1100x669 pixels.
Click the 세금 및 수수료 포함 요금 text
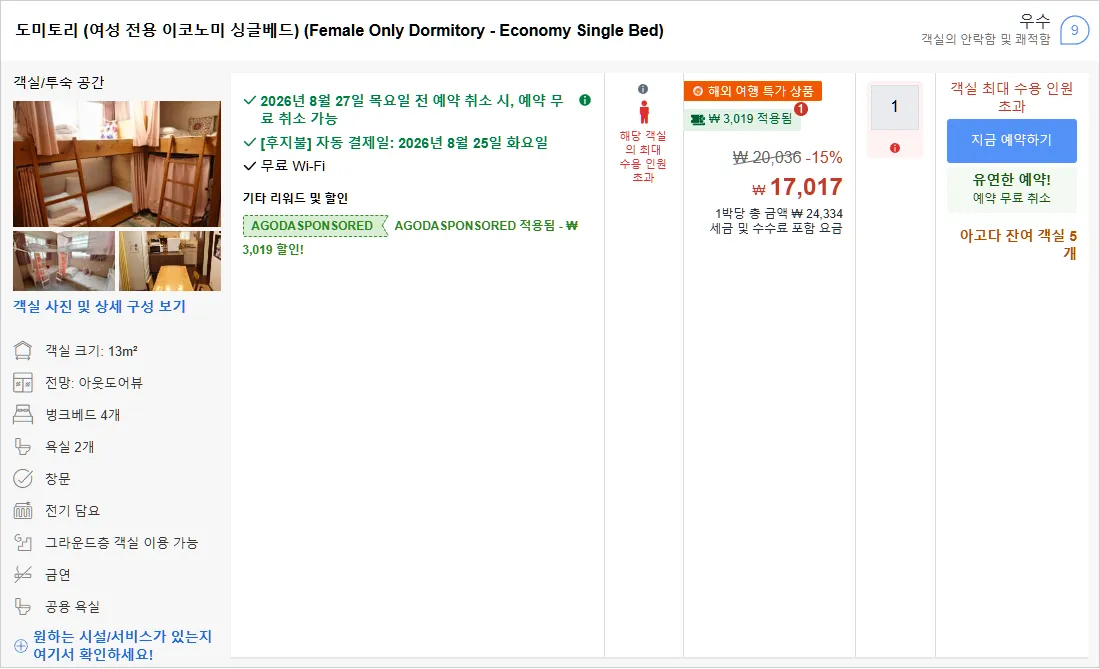pyautogui.click(x=777, y=228)
